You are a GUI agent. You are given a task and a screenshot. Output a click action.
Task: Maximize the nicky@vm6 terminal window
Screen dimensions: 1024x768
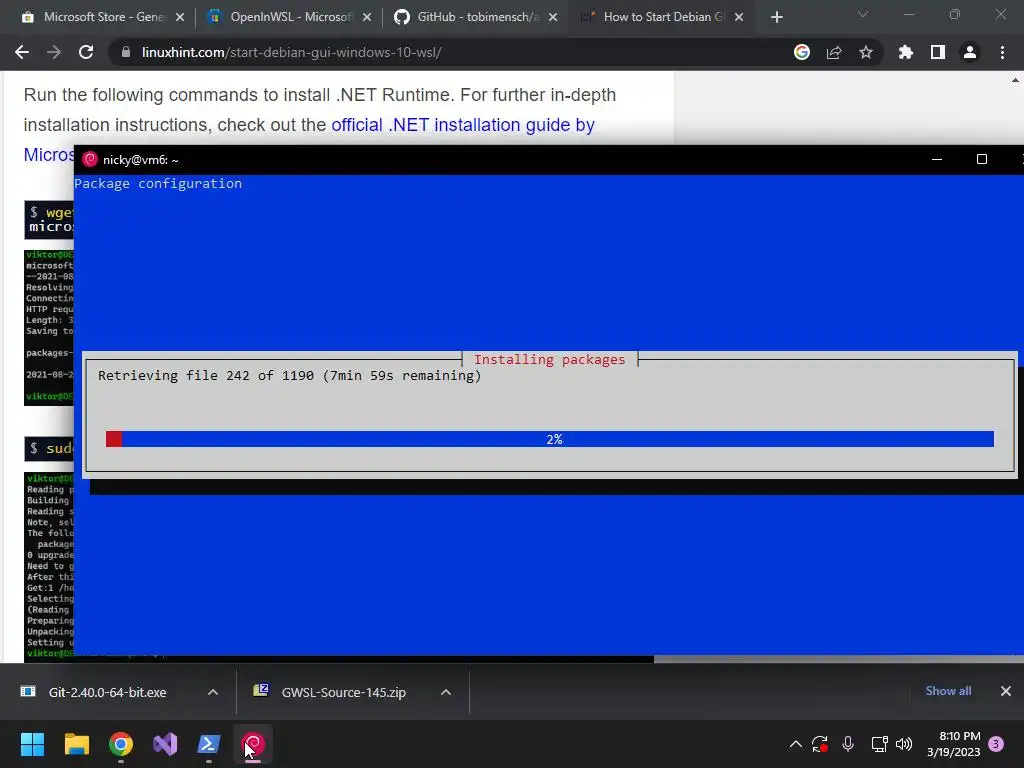pos(982,159)
